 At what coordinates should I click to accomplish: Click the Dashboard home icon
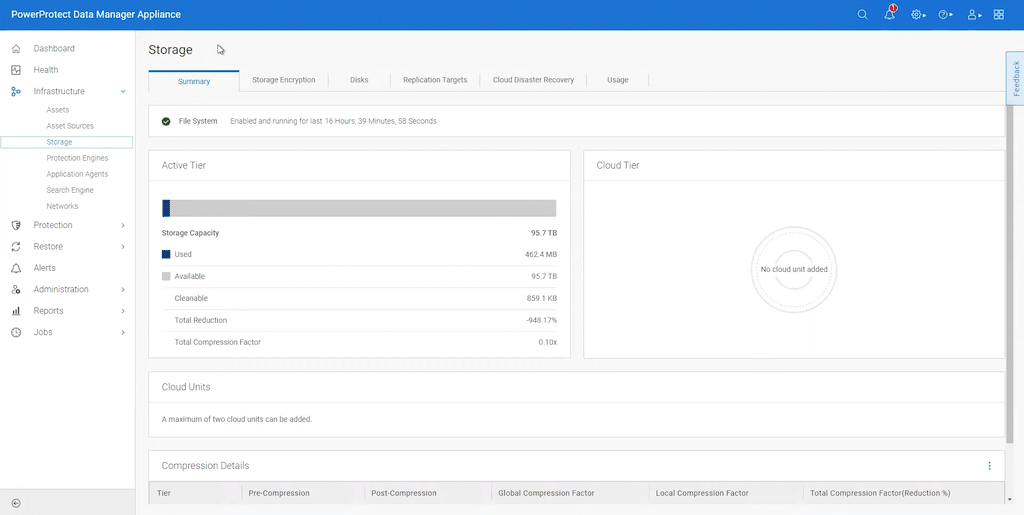[16, 48]
